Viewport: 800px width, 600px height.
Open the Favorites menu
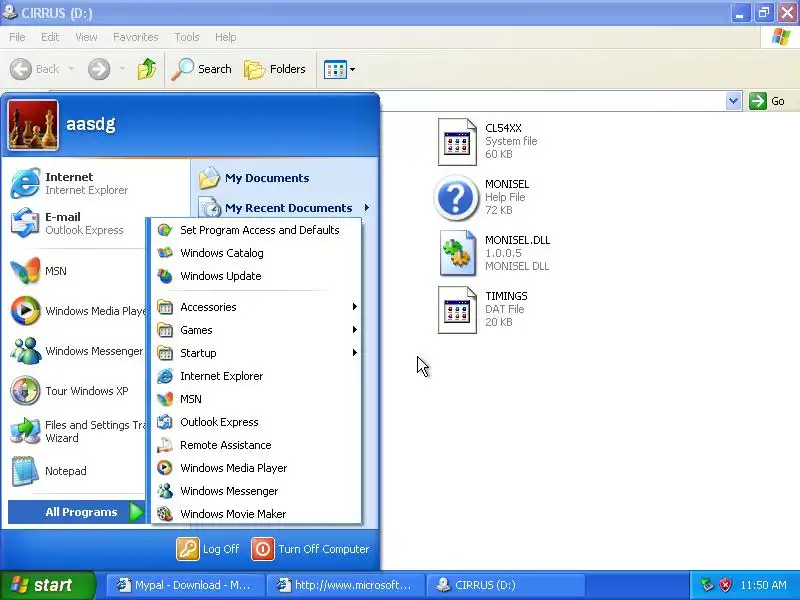coord(136,37)
